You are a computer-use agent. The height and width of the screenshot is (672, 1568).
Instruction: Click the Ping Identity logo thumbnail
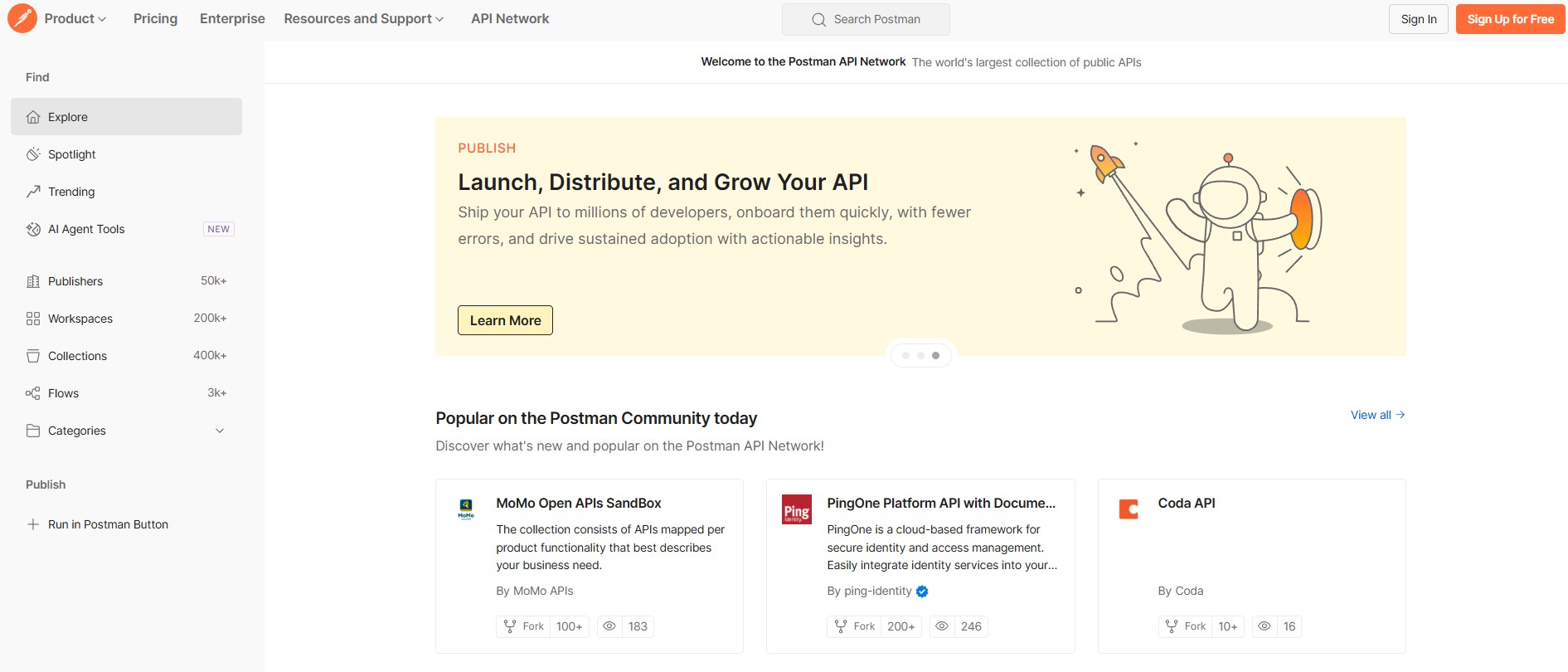[x=797, y=509]
